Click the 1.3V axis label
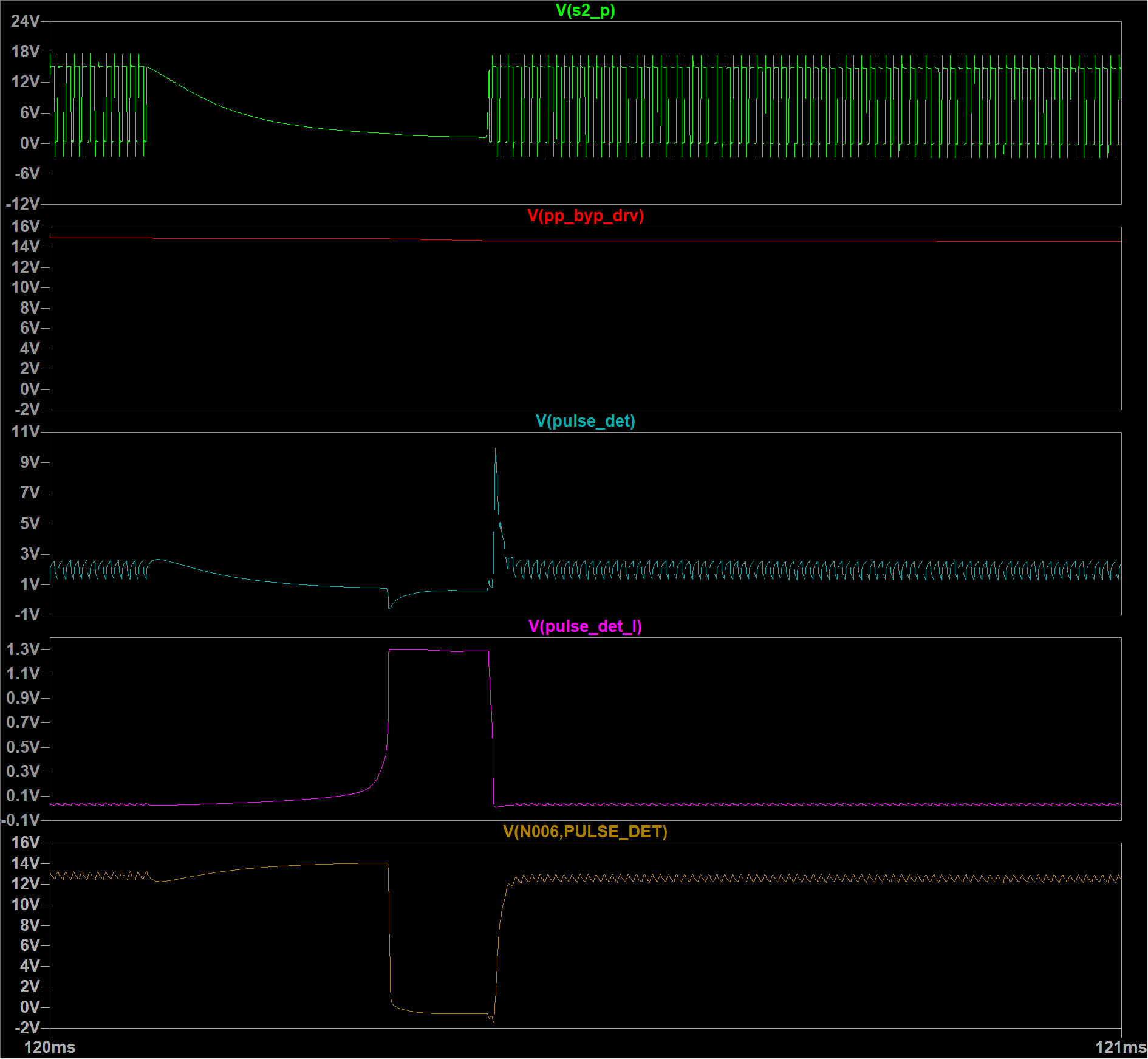 click(x=23, y=649)
